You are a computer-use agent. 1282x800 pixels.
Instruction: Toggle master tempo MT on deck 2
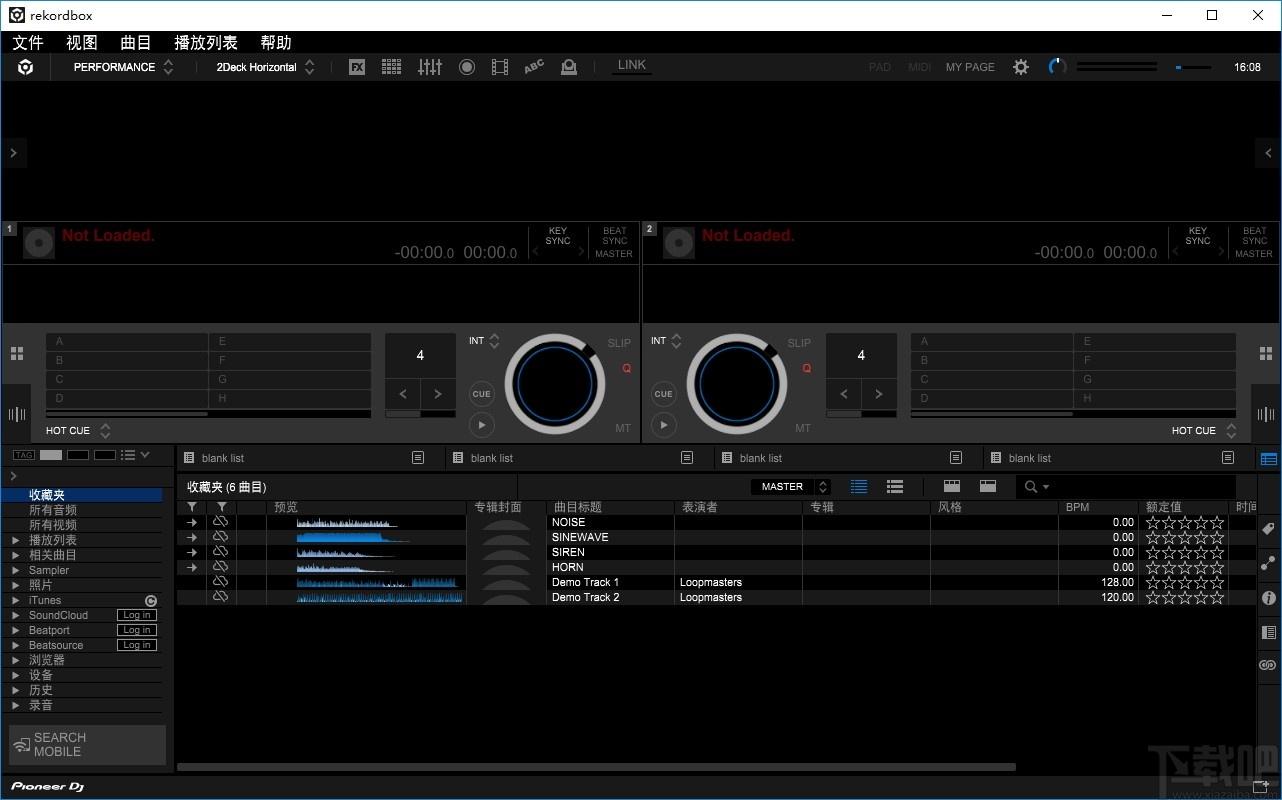pyautogui.click(x=803, y=428)
